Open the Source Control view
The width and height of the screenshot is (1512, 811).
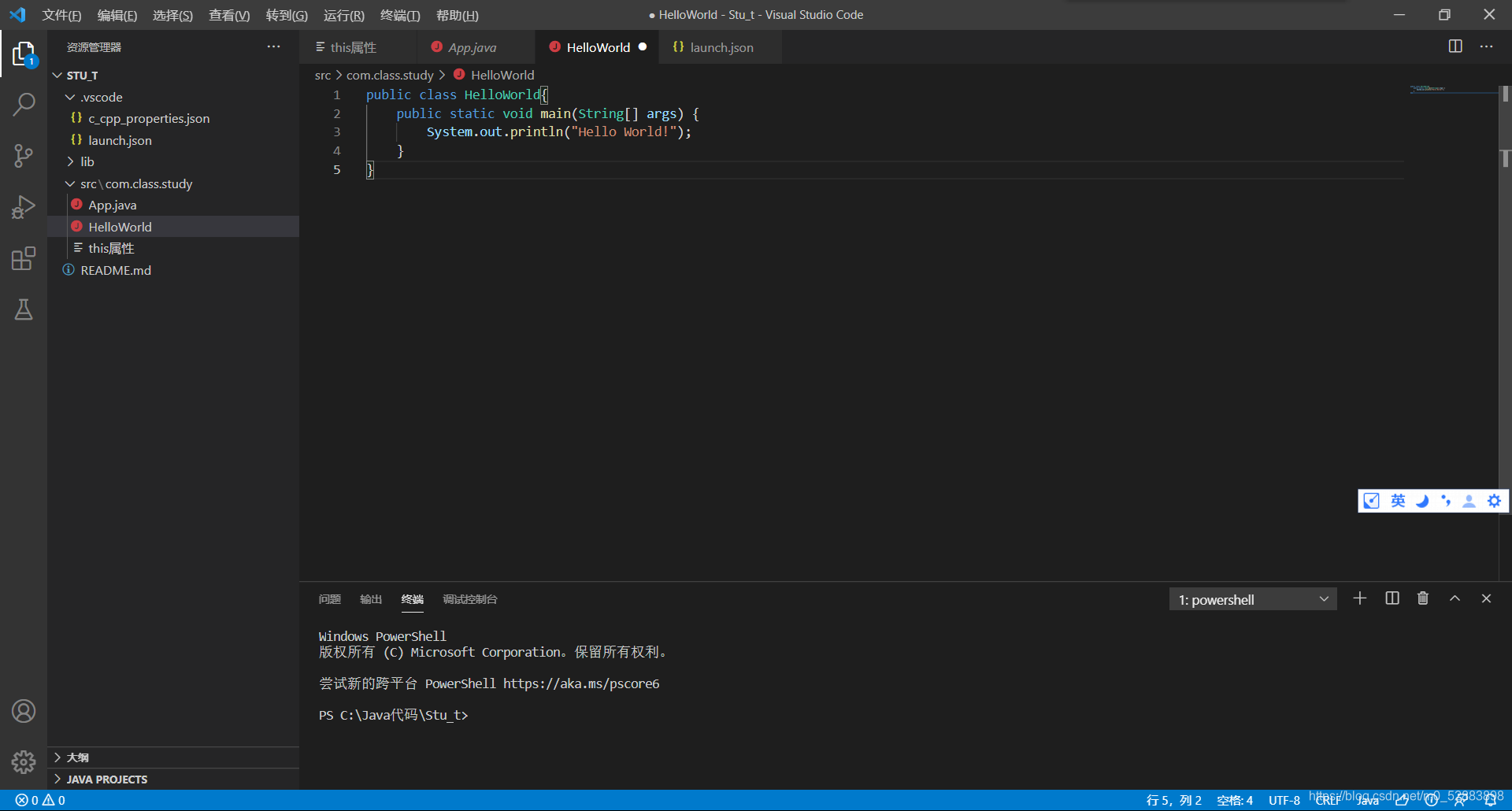click(24, 155)
